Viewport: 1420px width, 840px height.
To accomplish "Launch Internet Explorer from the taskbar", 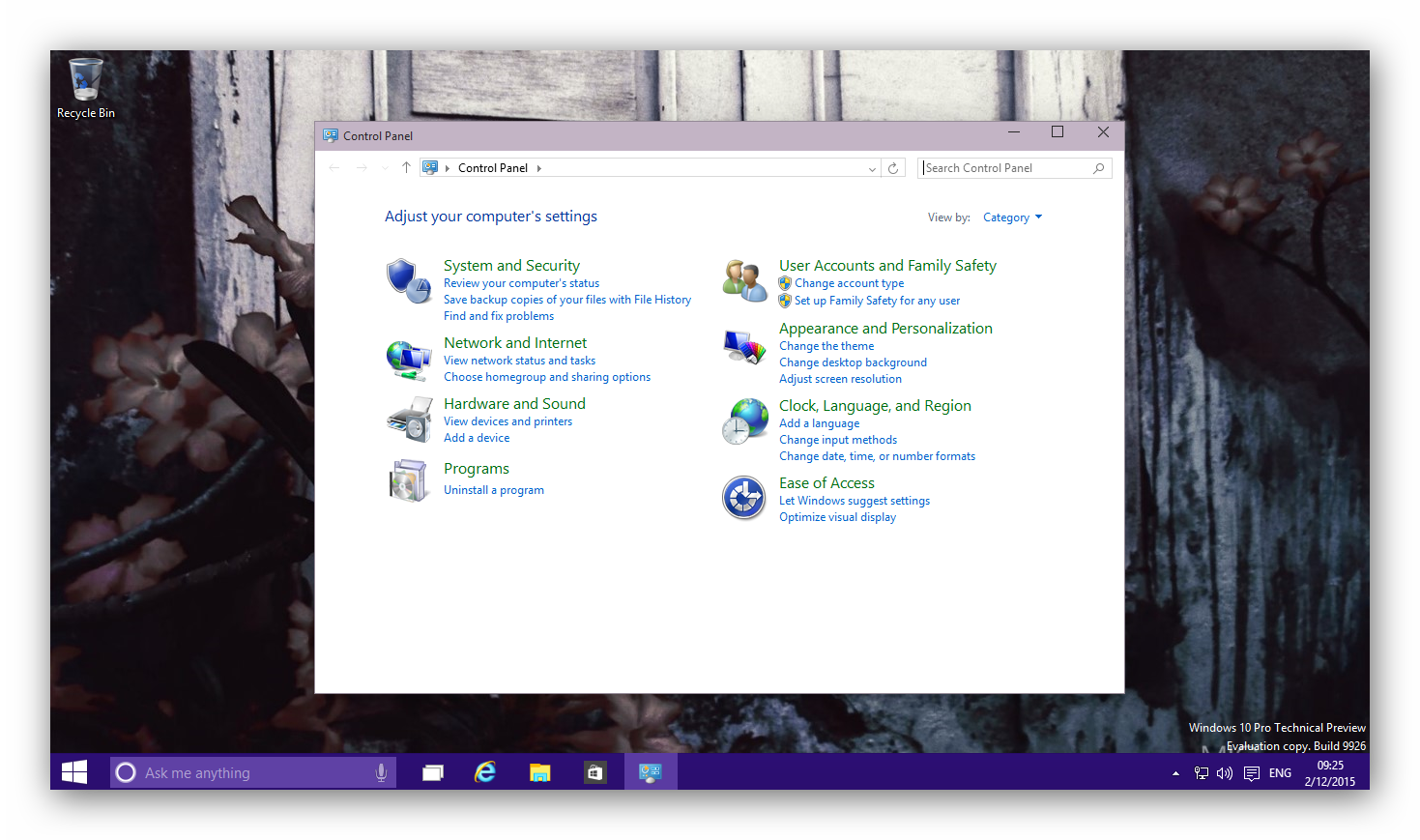I will coord(485,772).
